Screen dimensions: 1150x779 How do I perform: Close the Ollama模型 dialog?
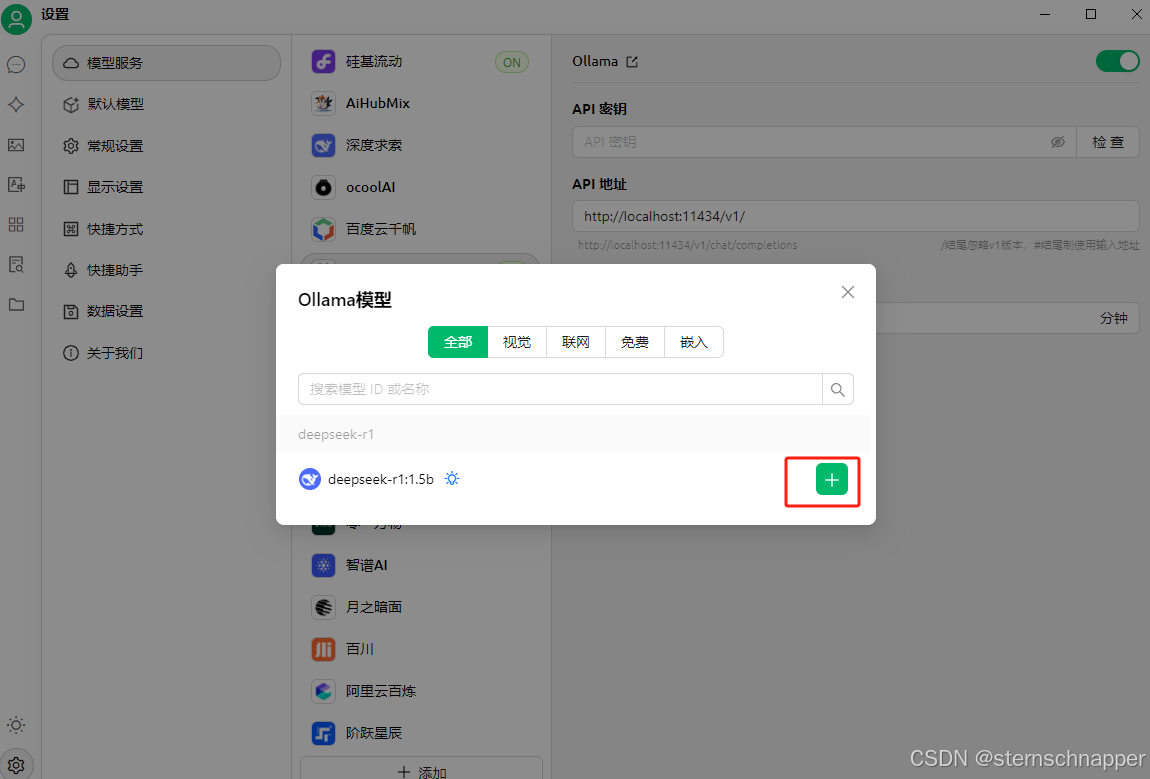tap(848, 292)
